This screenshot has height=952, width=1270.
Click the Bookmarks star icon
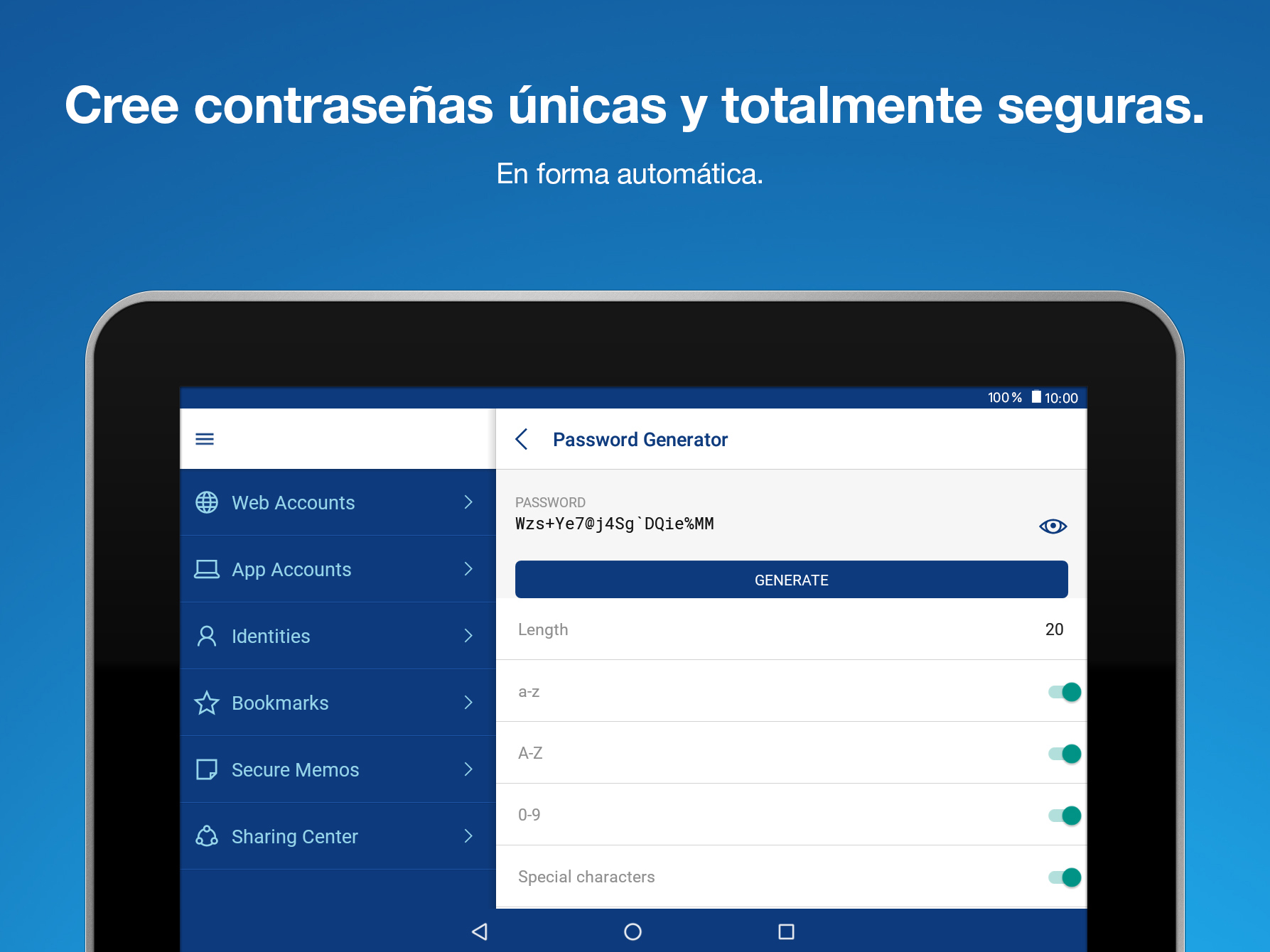click(x=207, y=703)
